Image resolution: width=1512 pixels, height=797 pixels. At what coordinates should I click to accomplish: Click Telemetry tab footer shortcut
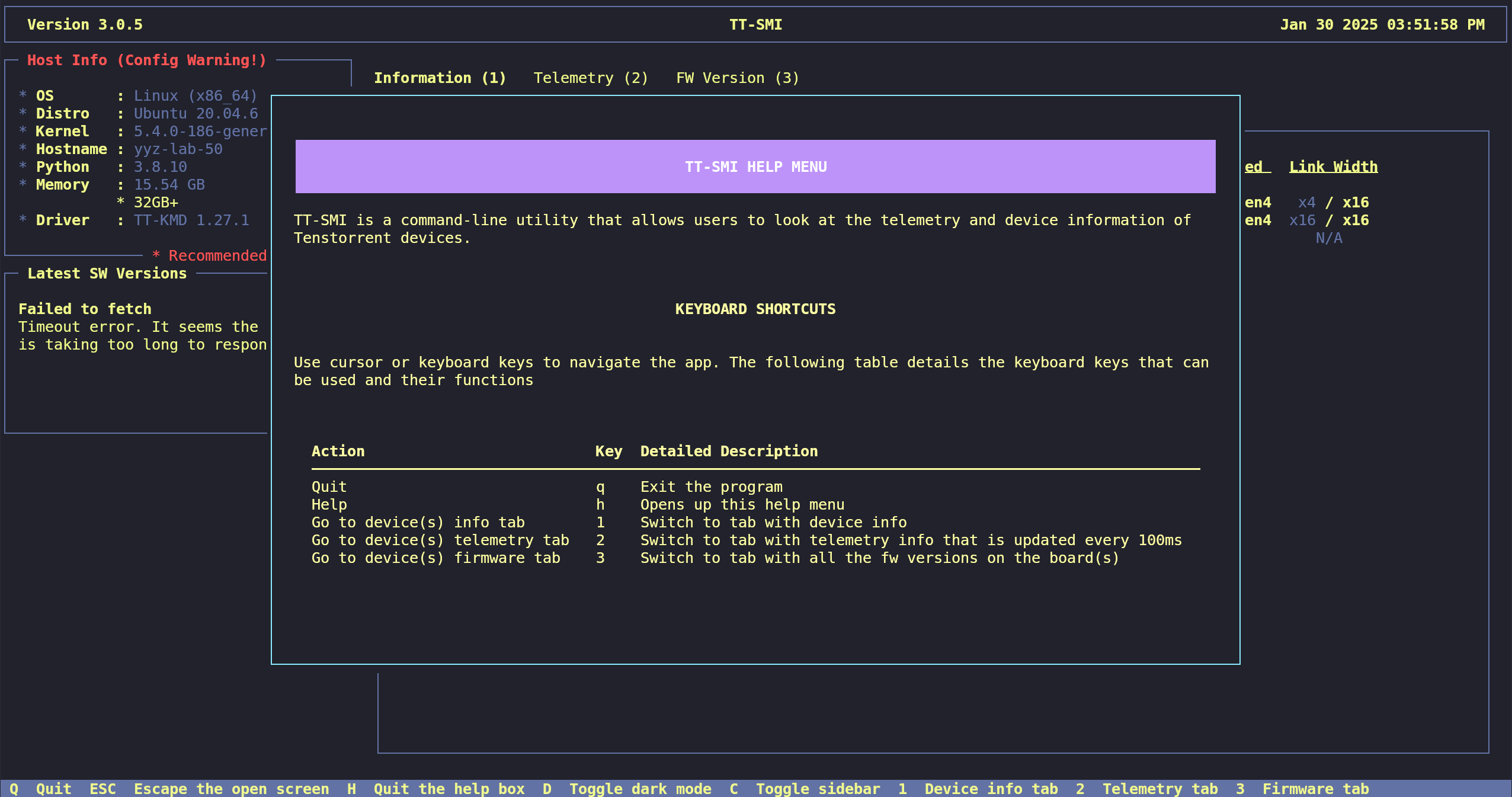[x=1148, y=789]
